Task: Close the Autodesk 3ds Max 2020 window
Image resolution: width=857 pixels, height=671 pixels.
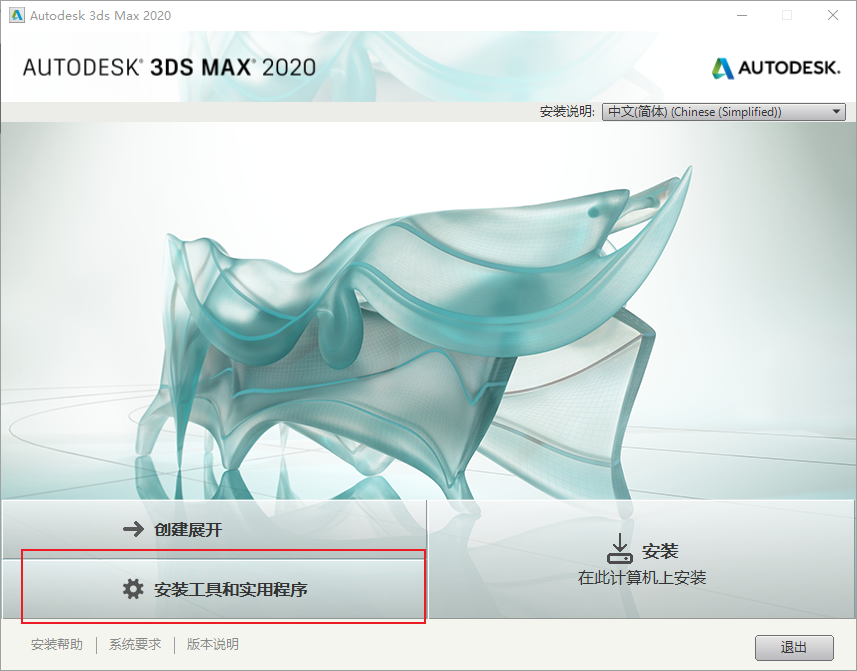Action: pos(832,15)
